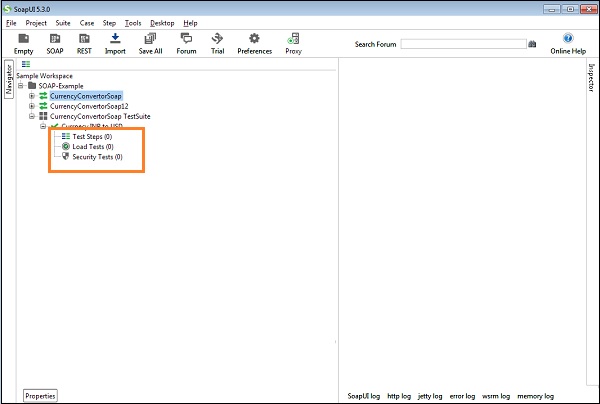Click the TestSuite grid icon

tap(43, 116)
